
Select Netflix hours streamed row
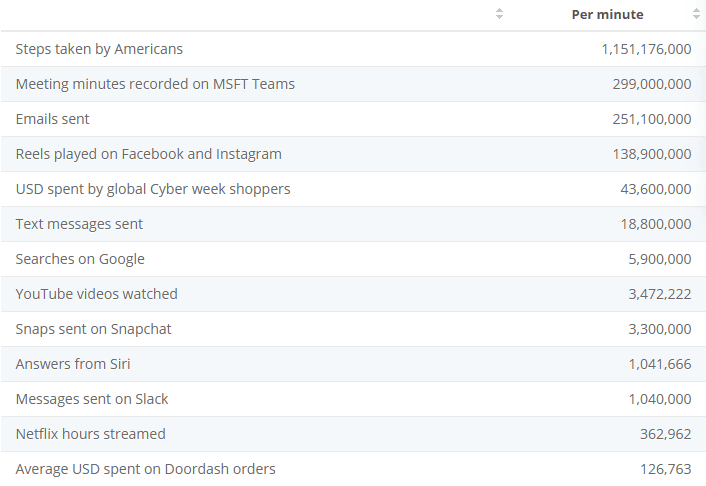tap(353, 434)
